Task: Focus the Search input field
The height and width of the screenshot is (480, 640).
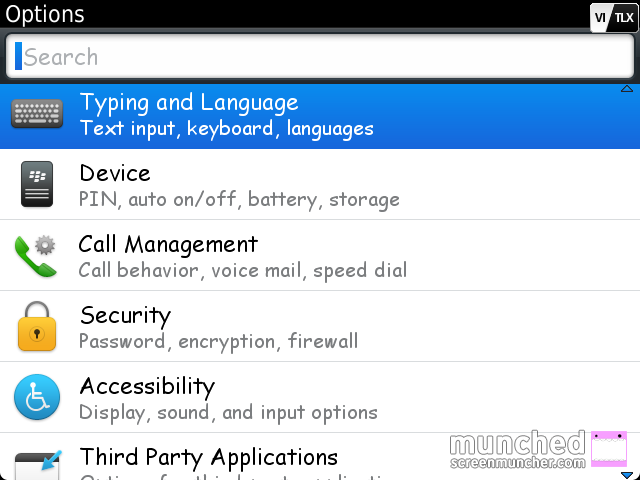Action: coord(320,56)
